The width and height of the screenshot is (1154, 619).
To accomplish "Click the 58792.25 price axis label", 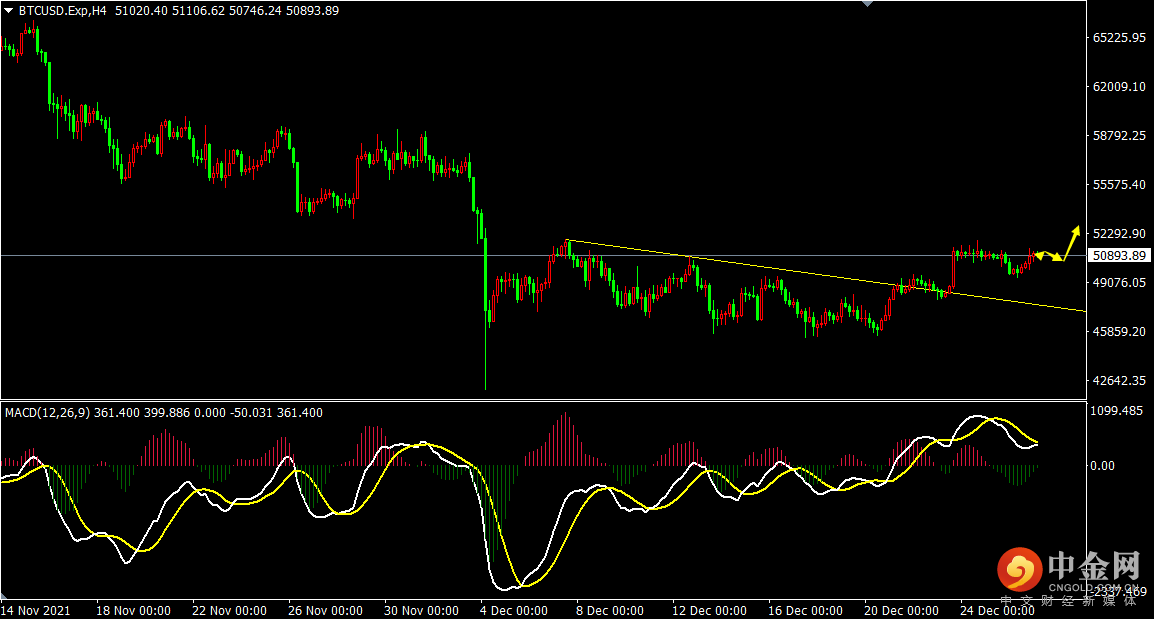I will click(1119, 135).
